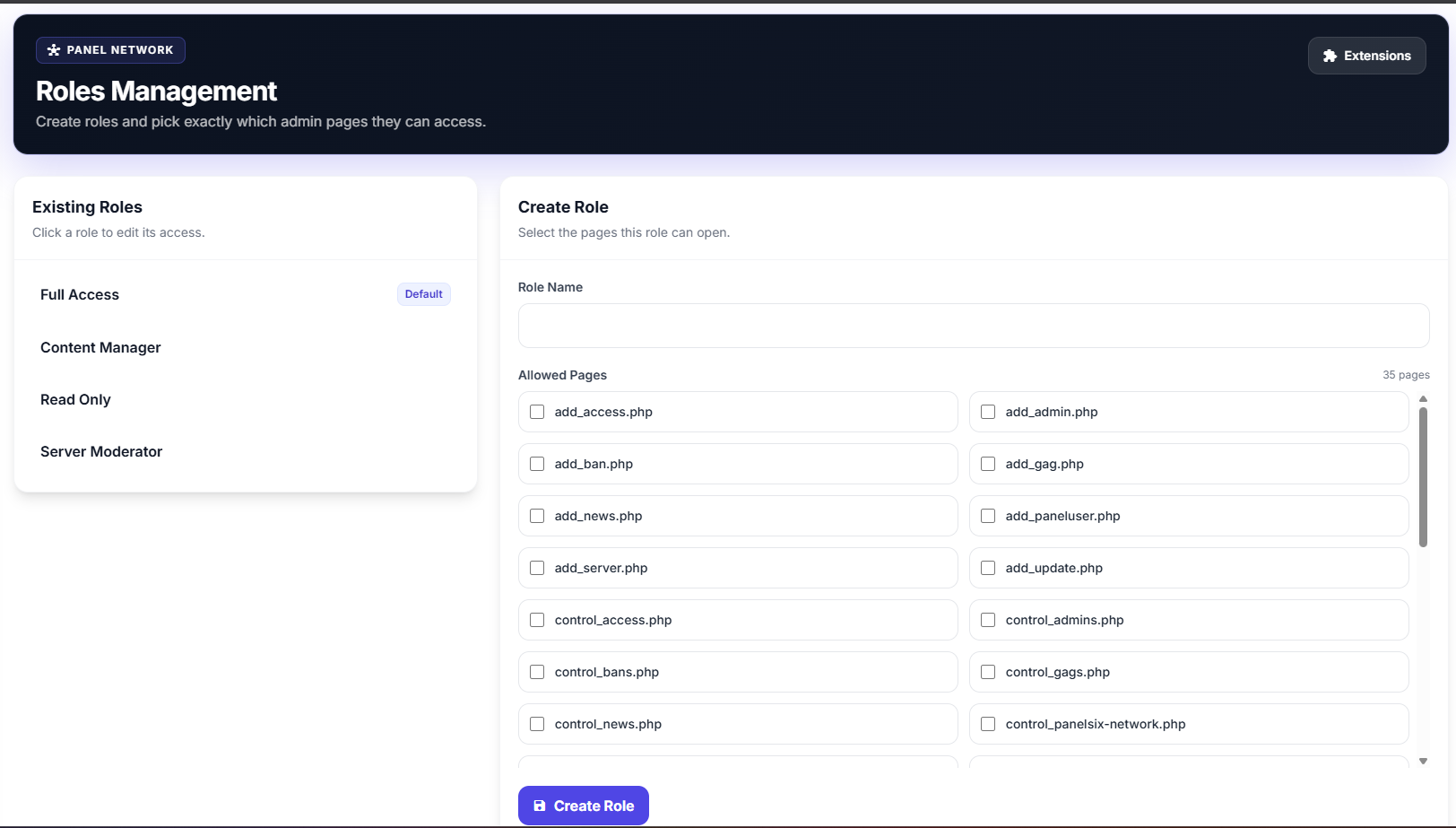Focus the Role Name input field
1456x828 pixels.
coord(973,326)
